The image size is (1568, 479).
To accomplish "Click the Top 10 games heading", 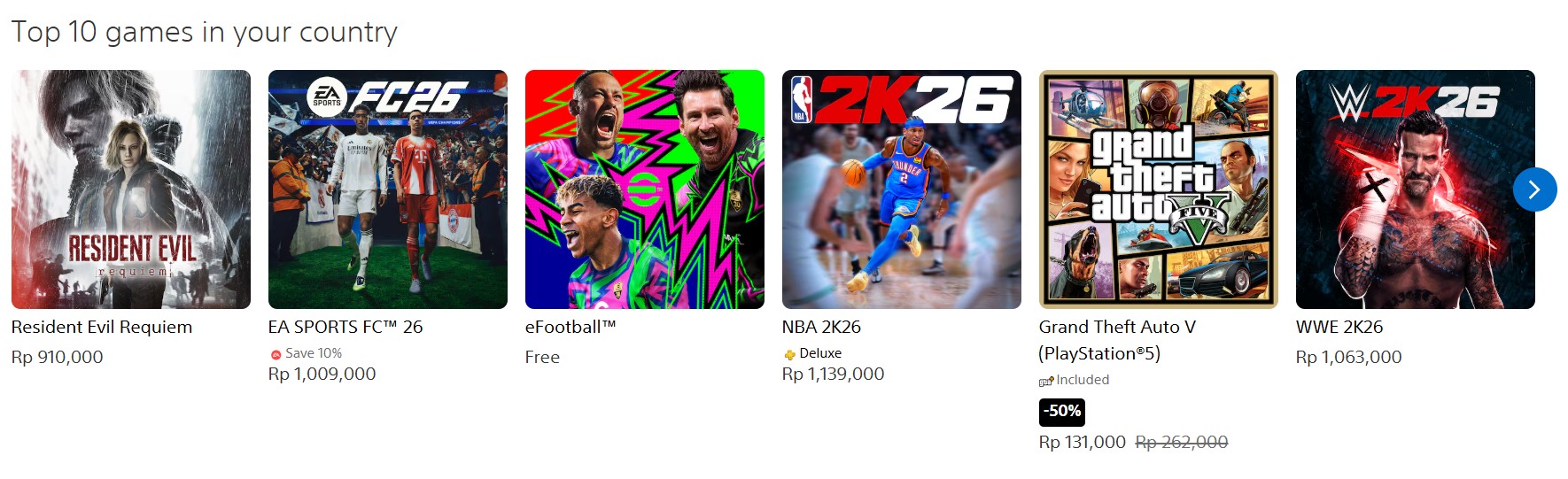I will (205, 32).
